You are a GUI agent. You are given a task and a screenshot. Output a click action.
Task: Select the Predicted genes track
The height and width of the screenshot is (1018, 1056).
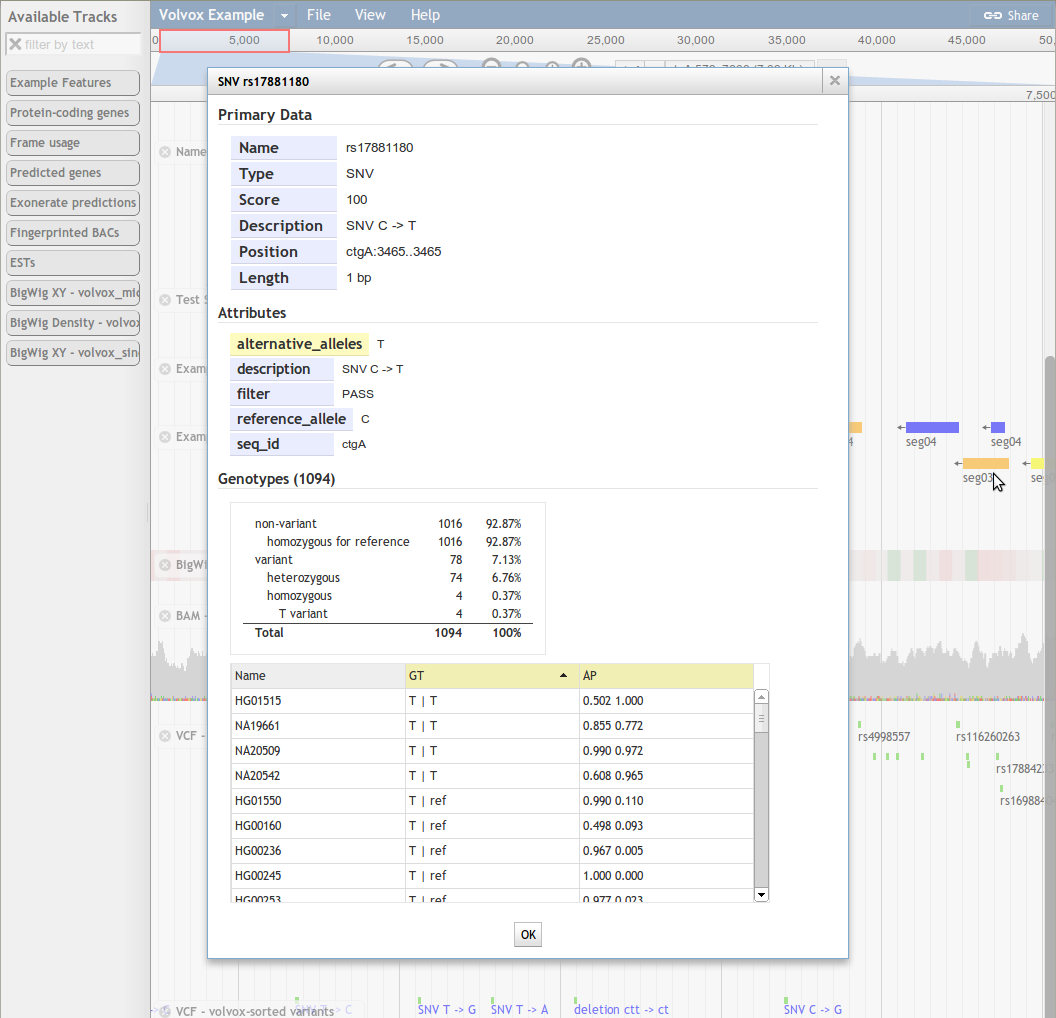(73, 172)
